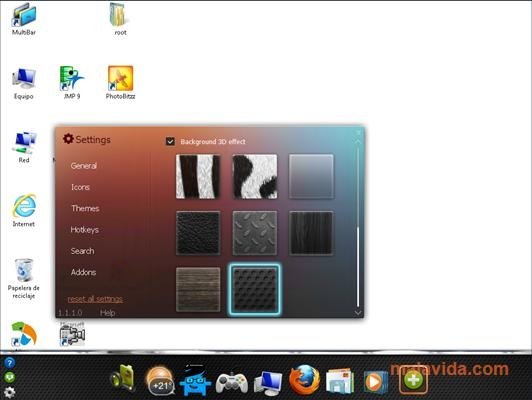The width and height of the screenshot is (532, 400).
Task: Open the +21° weather widget in dock
Action: [x=160, y=380]
